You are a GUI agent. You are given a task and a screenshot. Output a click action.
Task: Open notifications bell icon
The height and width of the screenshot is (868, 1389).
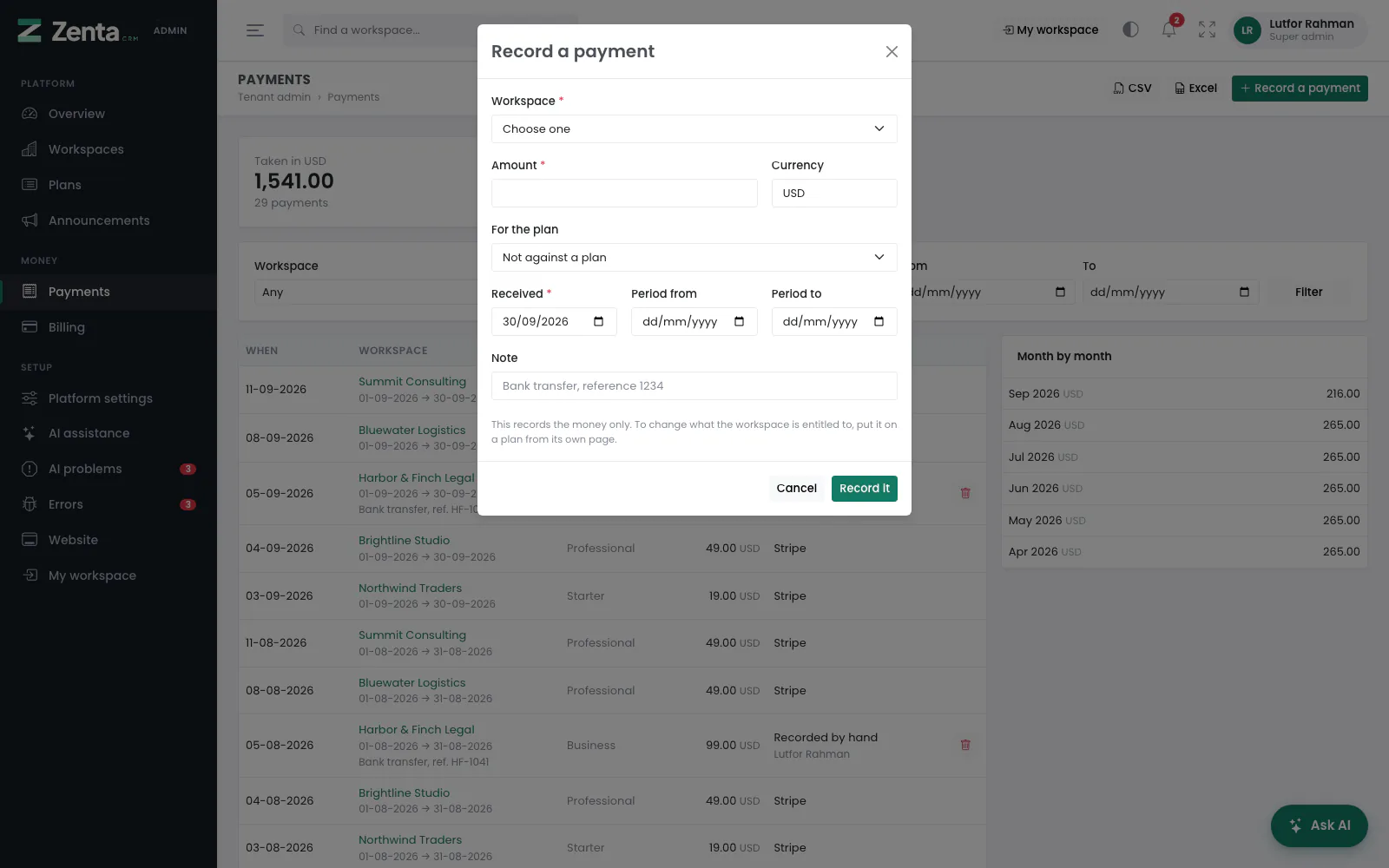pyautogui.click(x=1169, y=30)
